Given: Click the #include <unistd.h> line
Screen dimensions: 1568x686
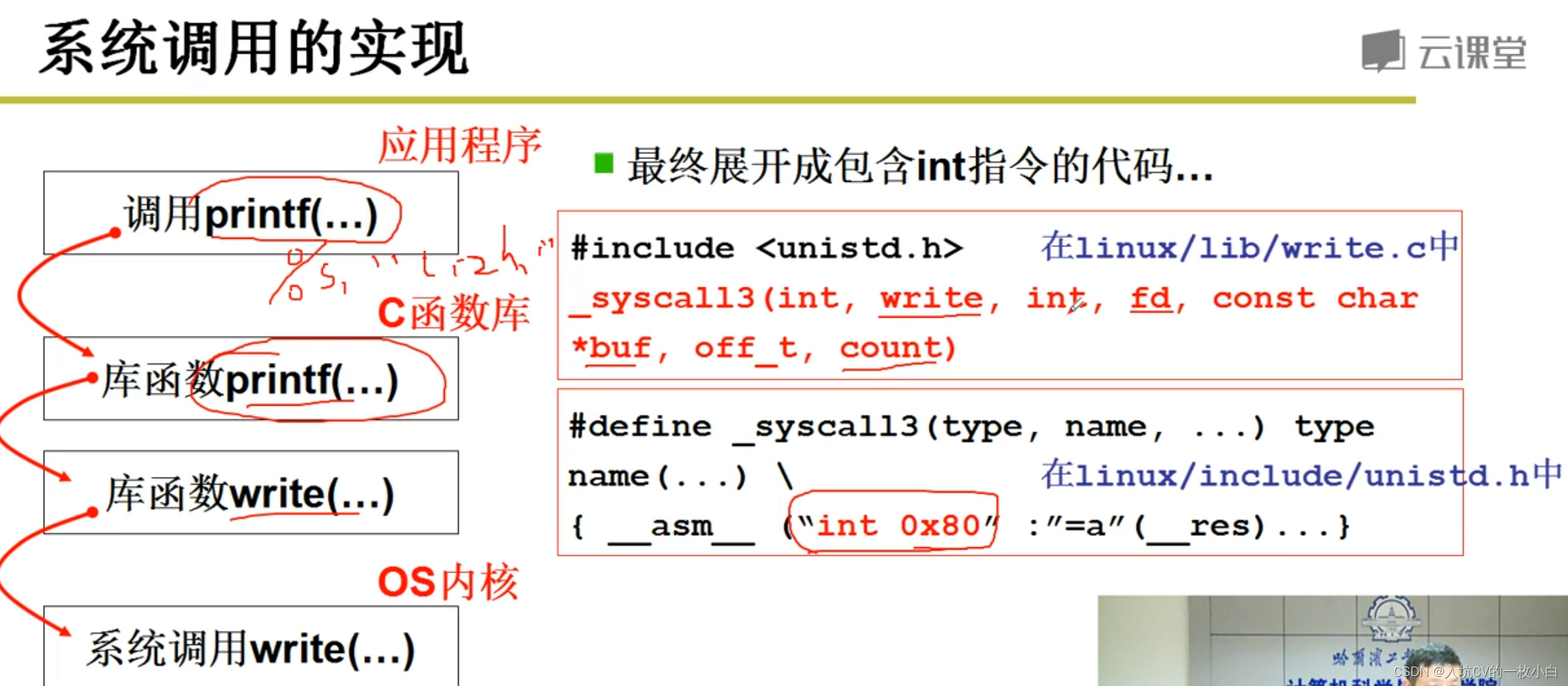Looking at the screenshot, I should [x=767, y=248].
